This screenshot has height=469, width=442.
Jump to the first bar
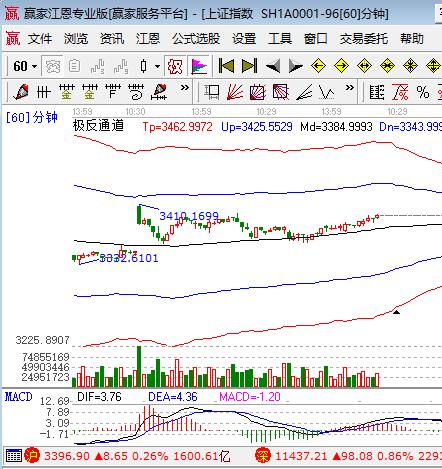click(x=226, y=66)
